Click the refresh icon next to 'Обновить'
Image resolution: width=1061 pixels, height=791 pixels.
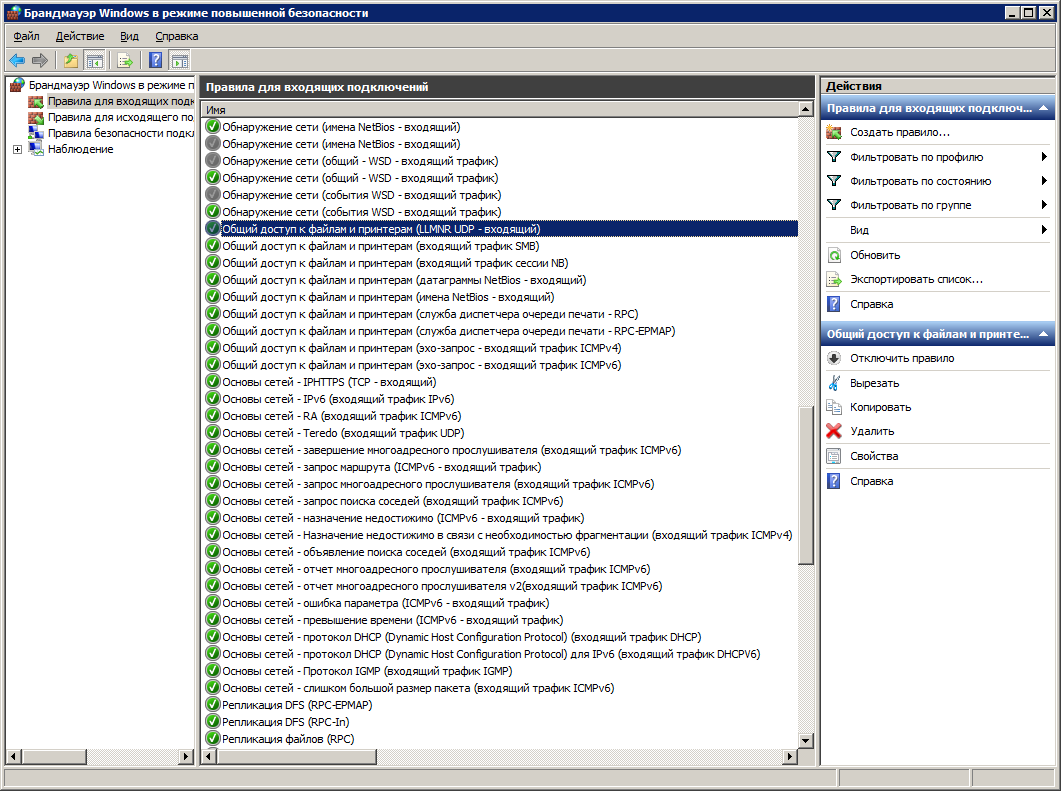[x=834, y=255]
